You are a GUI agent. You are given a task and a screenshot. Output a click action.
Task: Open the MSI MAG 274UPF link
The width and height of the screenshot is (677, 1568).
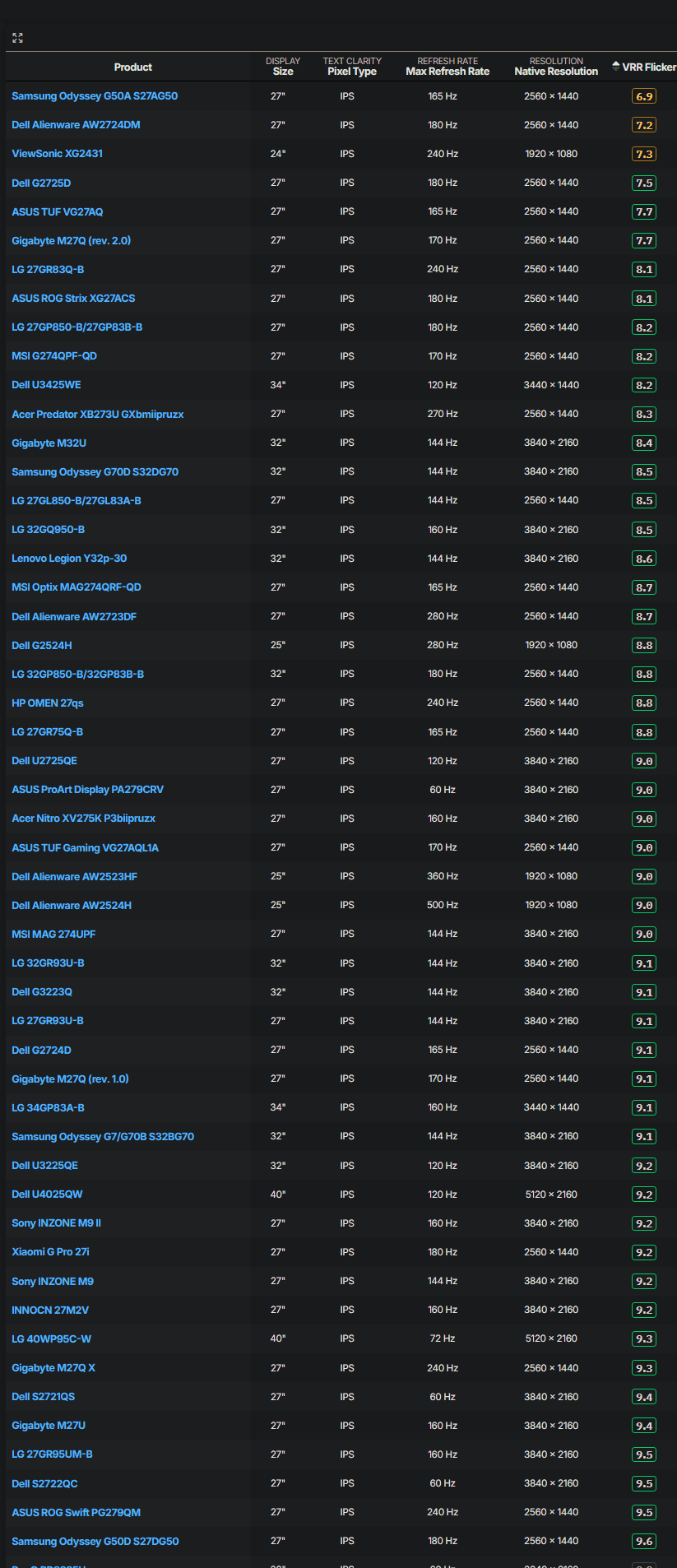[x=53, y=934]
